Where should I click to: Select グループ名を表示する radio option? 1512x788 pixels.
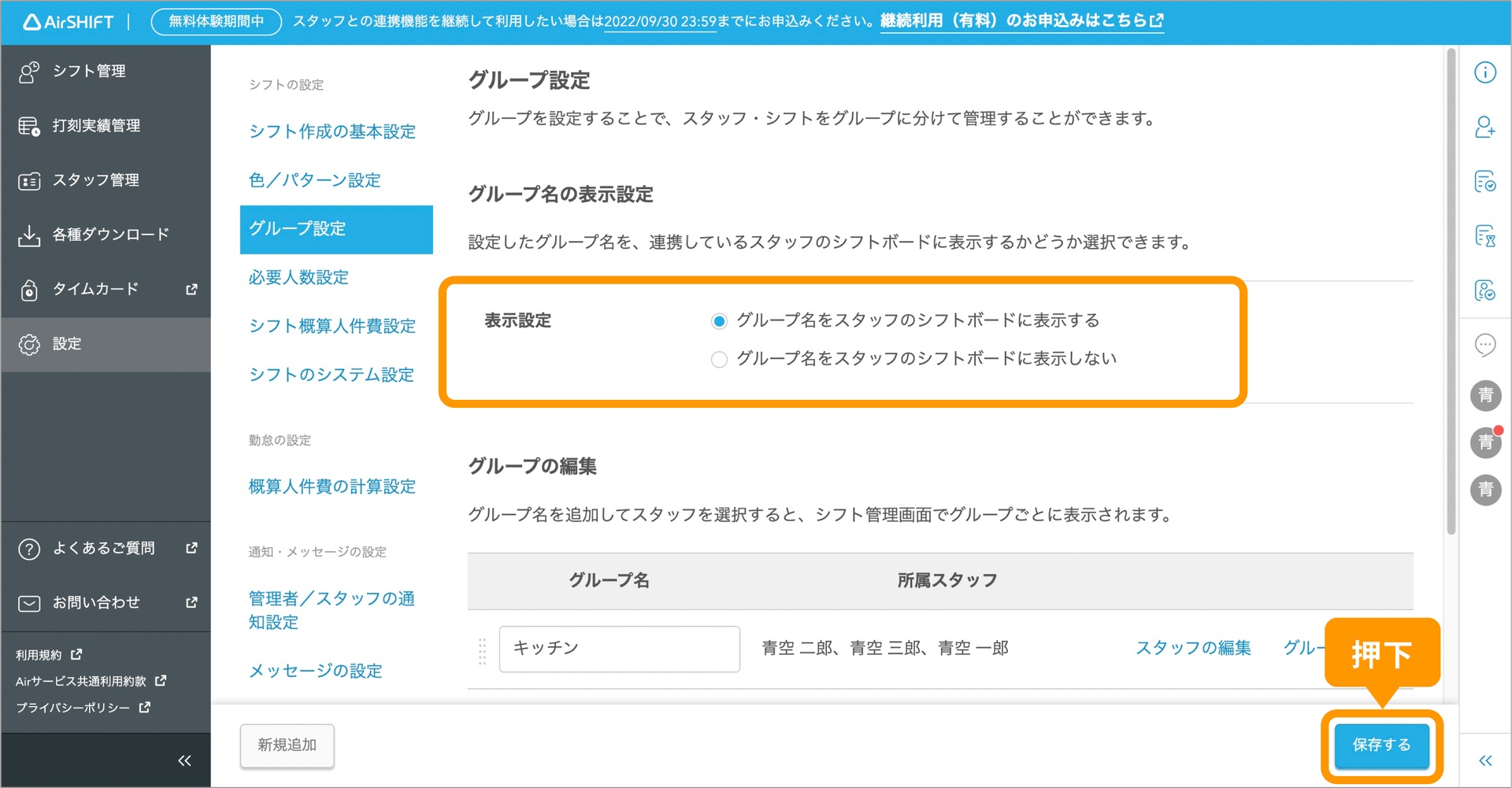click(718, 320)
